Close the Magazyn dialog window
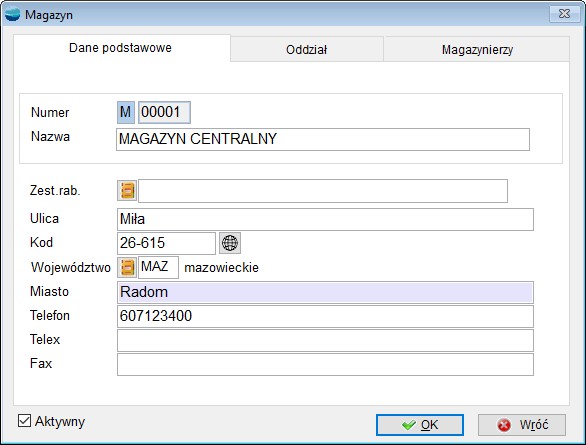The width and height of the screenshot is (586, 445). click(564, 14)
